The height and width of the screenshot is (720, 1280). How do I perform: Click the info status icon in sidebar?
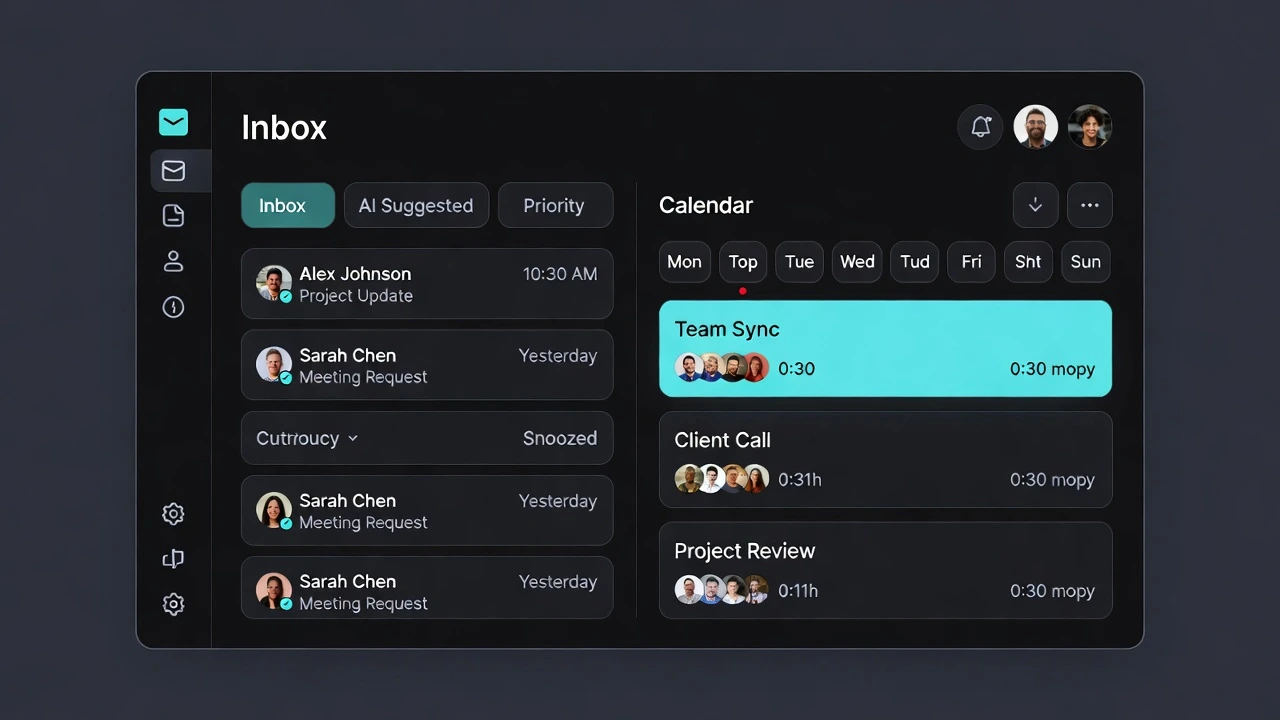point(173,307)
